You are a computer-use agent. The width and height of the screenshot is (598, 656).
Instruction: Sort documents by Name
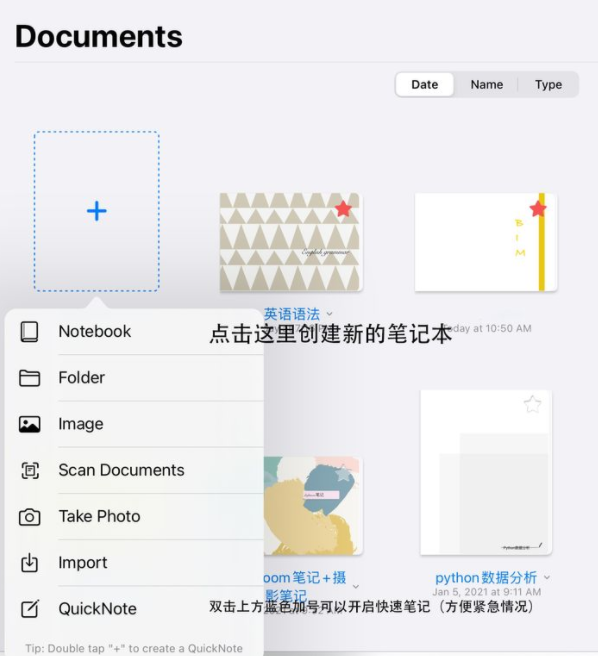pyautogui.click(x=487, y=85)
